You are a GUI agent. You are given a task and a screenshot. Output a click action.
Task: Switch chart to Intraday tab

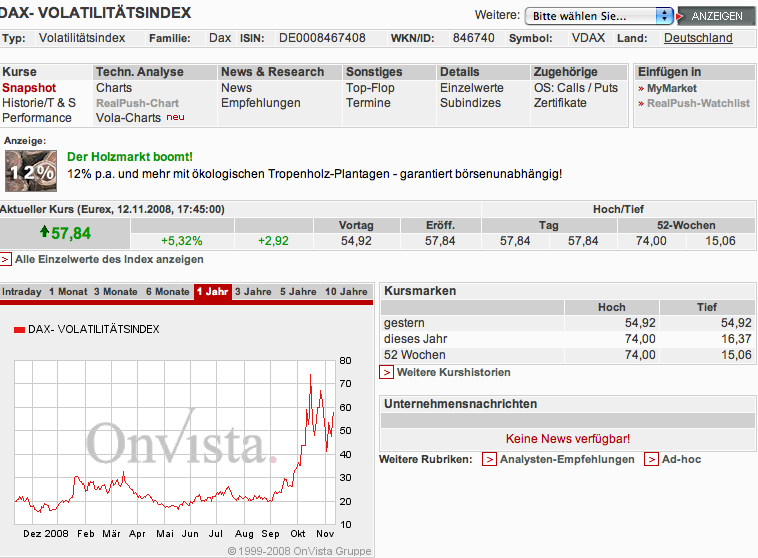(x=22, y=292)
